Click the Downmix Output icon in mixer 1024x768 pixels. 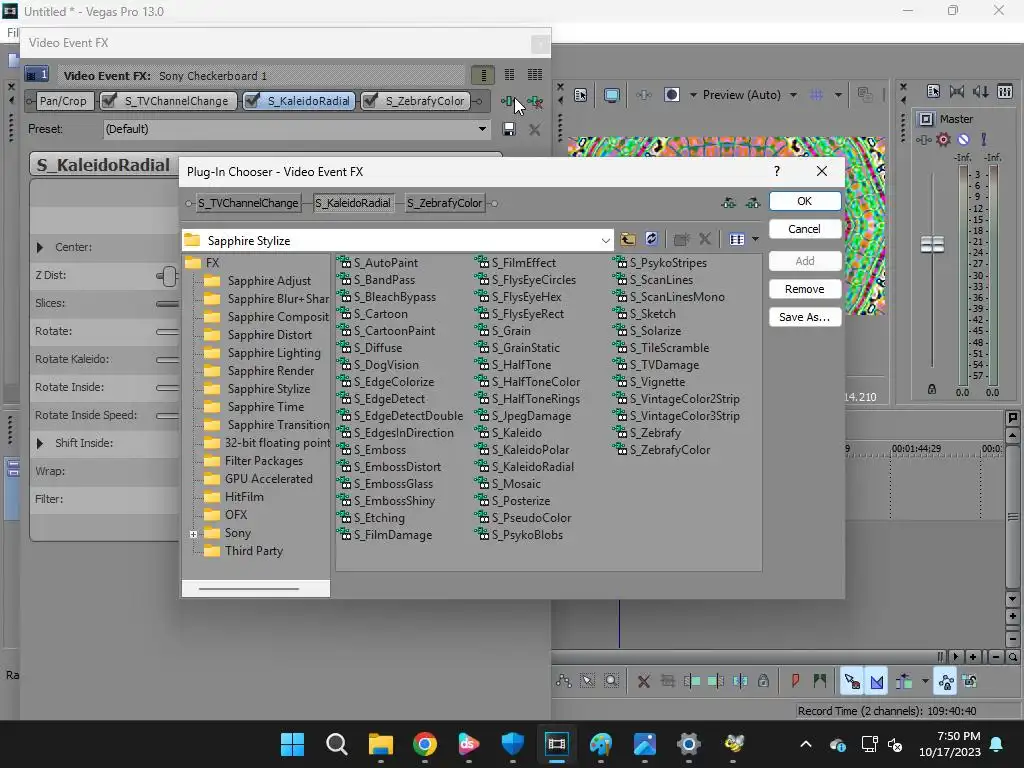click(x=957, y=92)
